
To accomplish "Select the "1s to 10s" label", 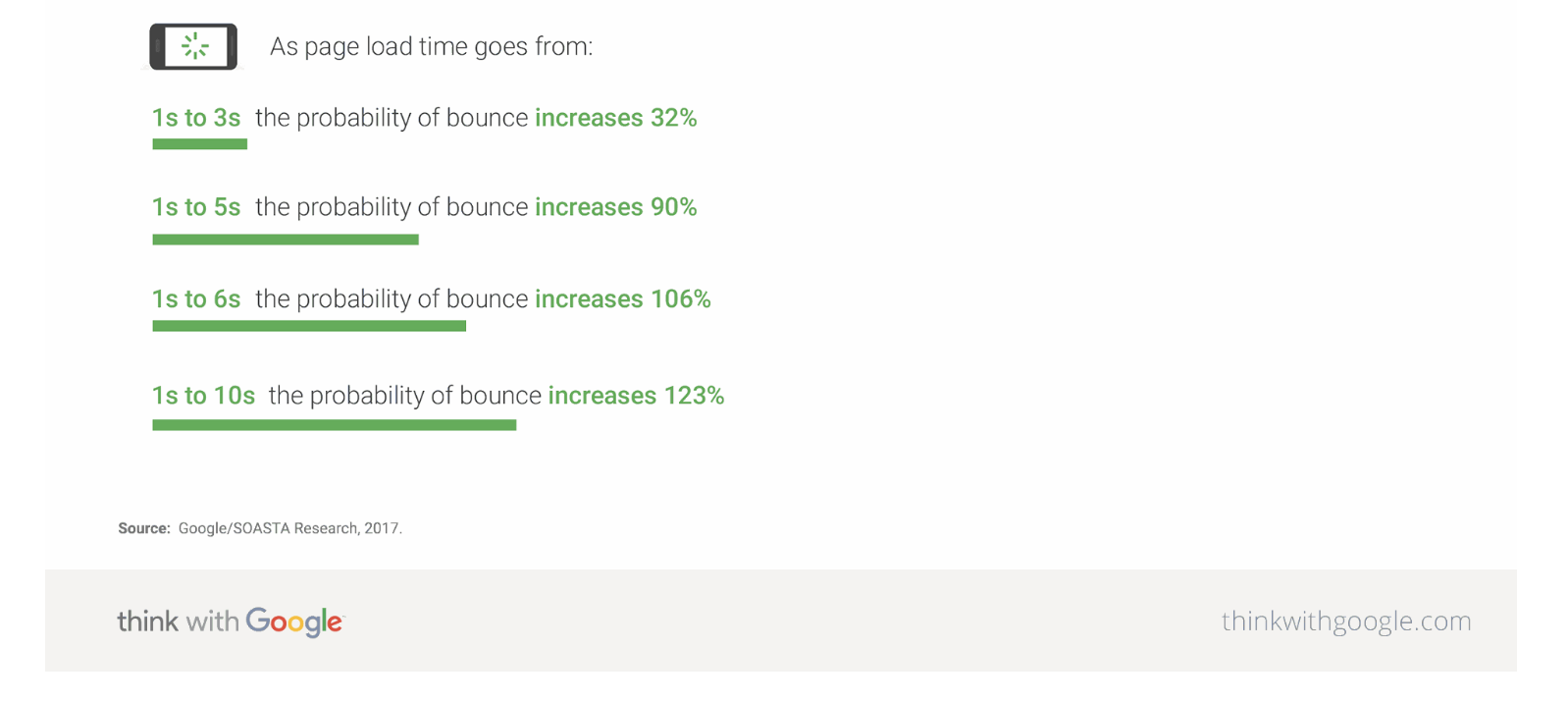I will pos(203,396).
